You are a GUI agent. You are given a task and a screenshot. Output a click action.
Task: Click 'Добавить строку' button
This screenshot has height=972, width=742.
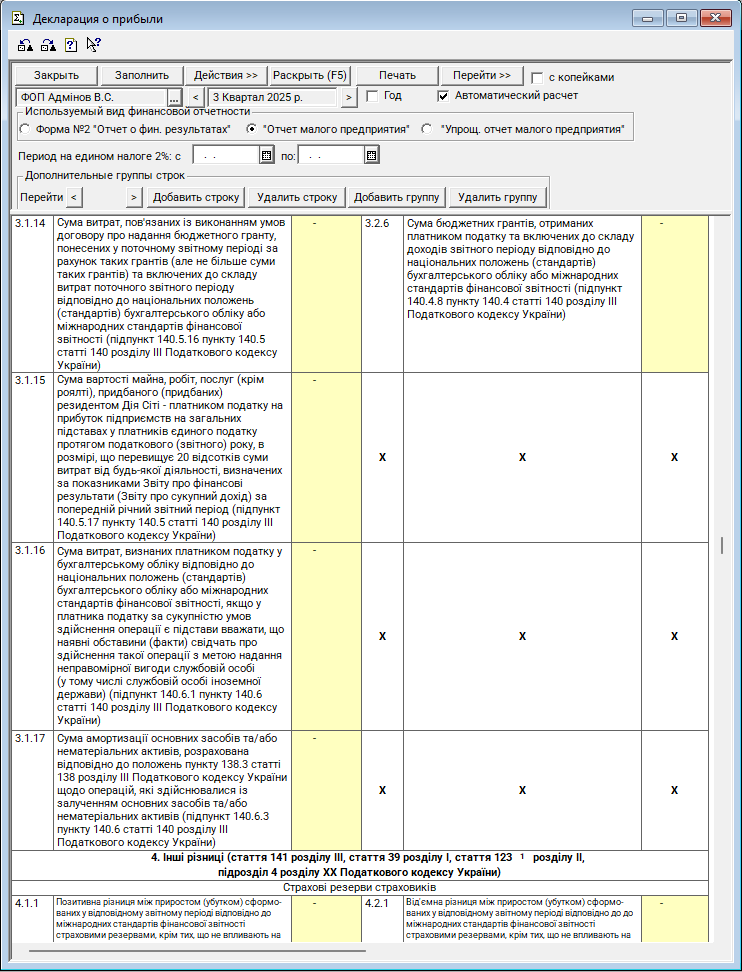196,197
